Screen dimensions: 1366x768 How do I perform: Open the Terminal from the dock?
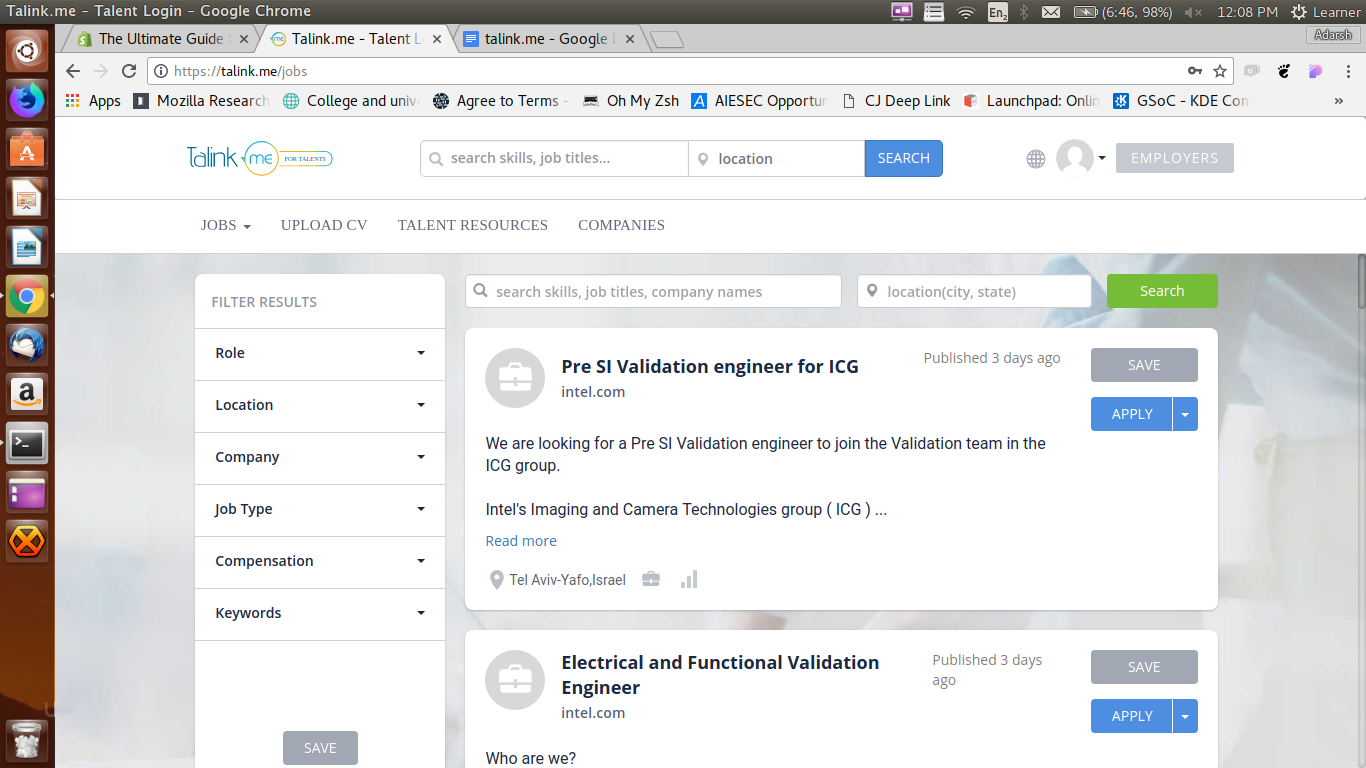coord(27,443)
